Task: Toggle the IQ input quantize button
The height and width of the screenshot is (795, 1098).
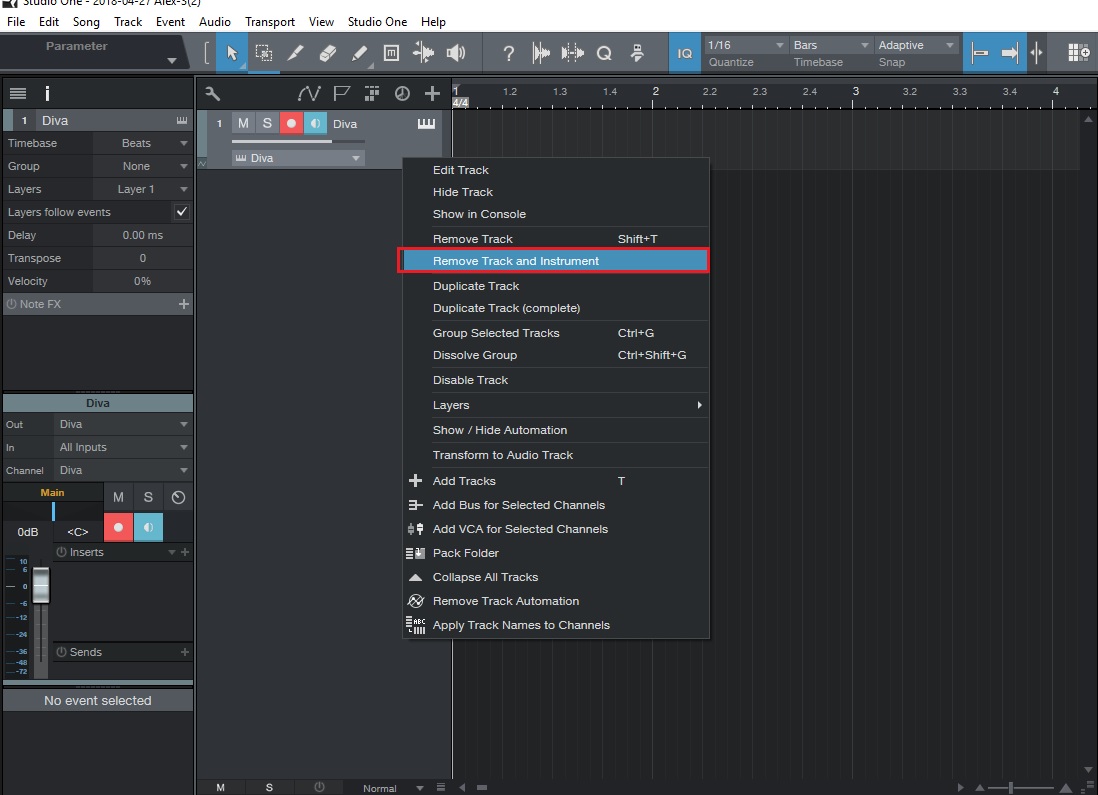Action: (684, 53)
